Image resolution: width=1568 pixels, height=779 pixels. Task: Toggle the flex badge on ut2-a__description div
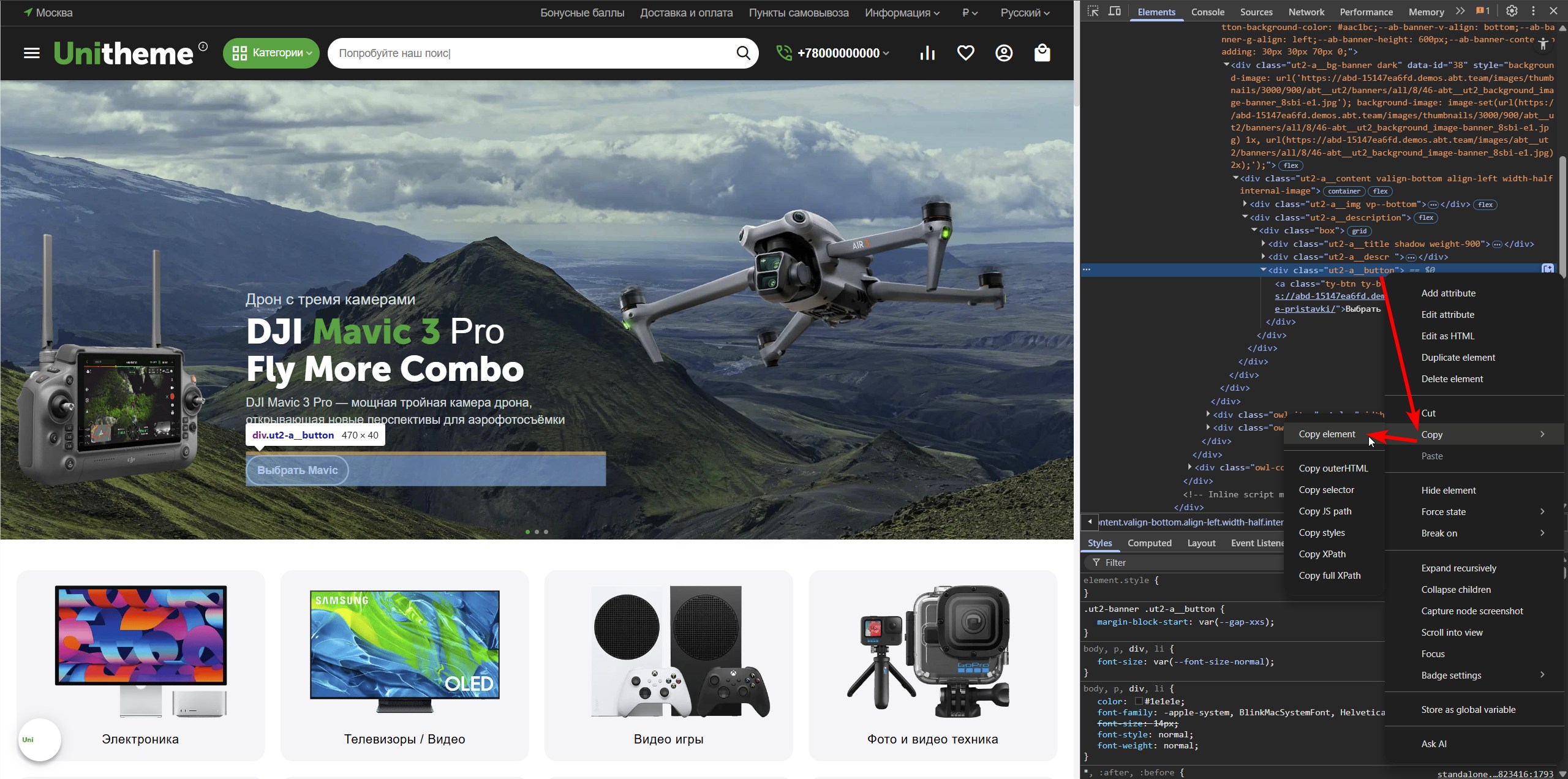pos(1426,217)
